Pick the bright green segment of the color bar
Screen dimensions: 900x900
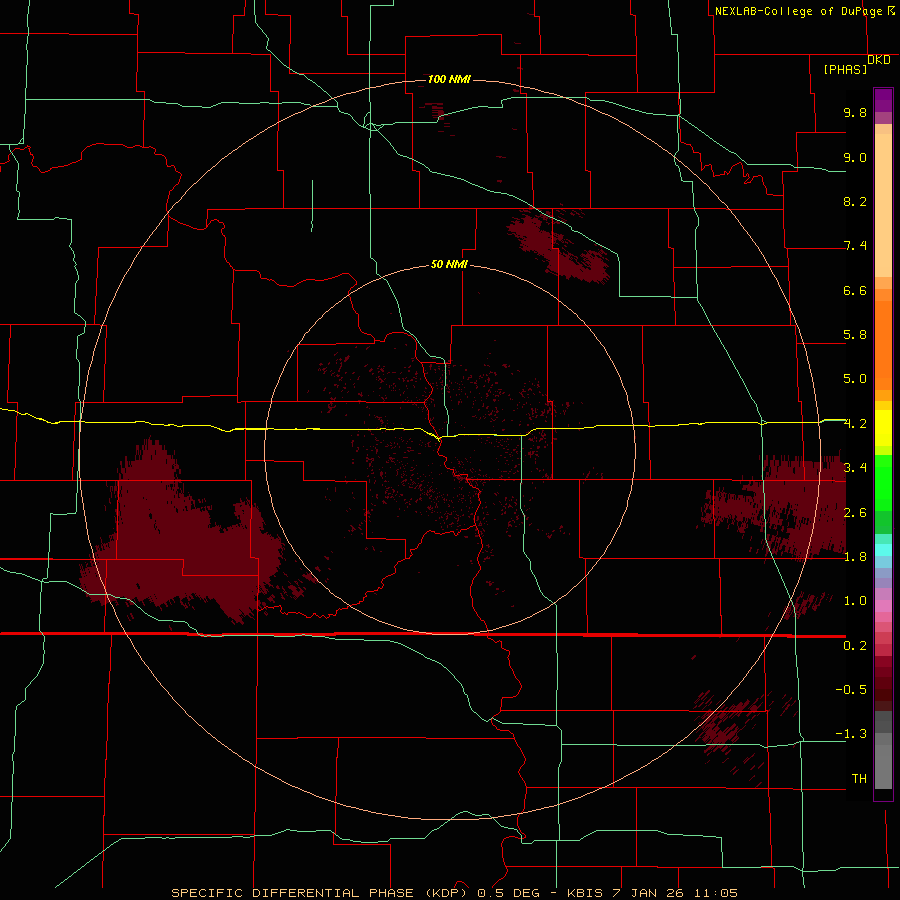[883, 482]
